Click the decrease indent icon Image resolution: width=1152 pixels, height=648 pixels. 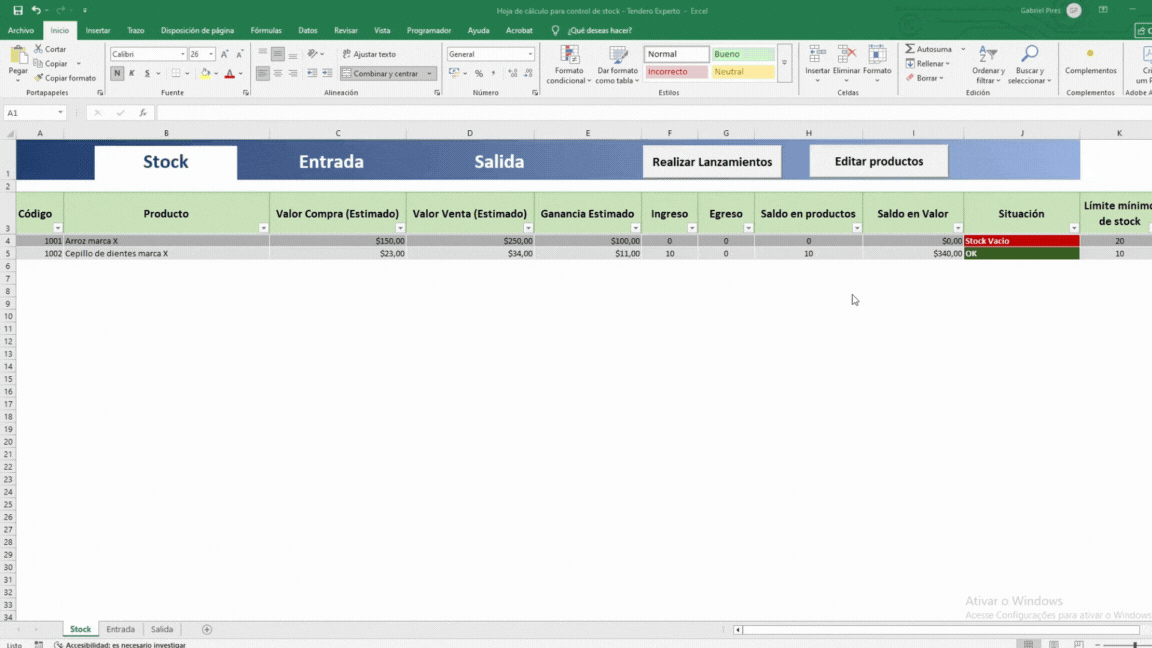[x=312, y=73]
